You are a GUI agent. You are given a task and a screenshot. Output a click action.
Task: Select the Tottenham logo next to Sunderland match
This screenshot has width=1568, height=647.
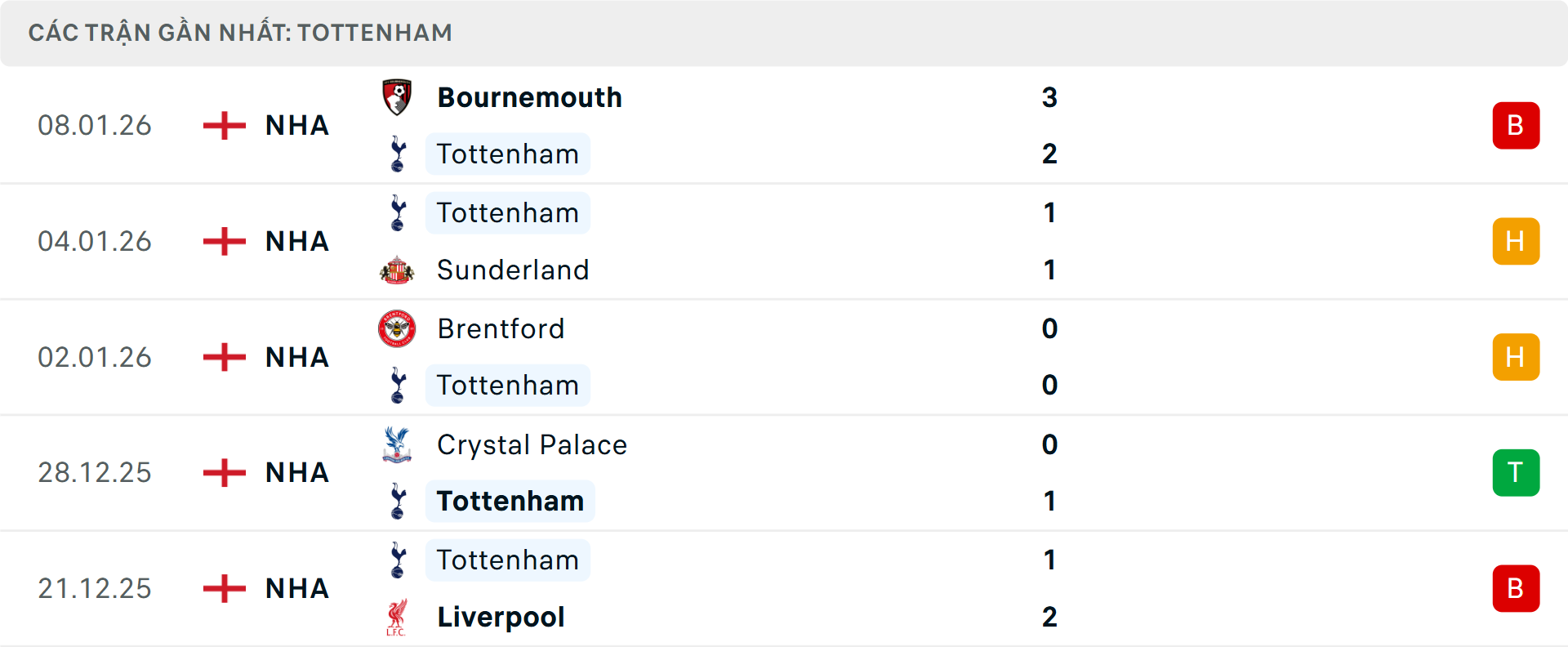coord(398,213)
